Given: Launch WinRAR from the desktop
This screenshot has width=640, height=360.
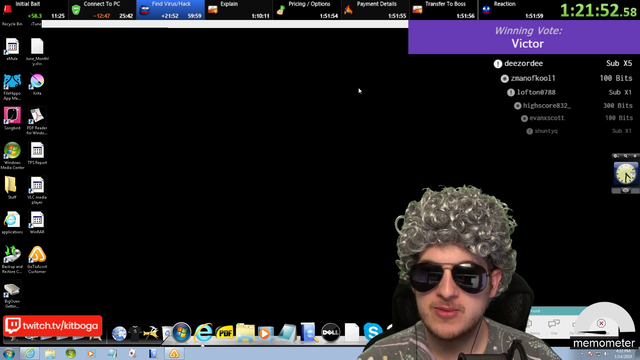Looking at the screenshot, I should click(x=37, y=223).
